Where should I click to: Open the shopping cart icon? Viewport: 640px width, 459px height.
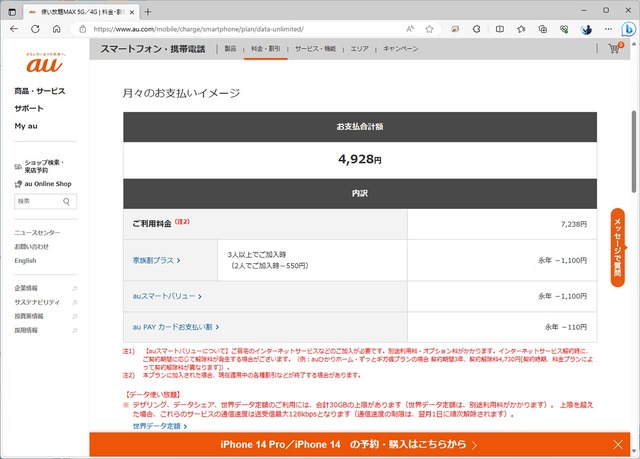click(615, 49)
